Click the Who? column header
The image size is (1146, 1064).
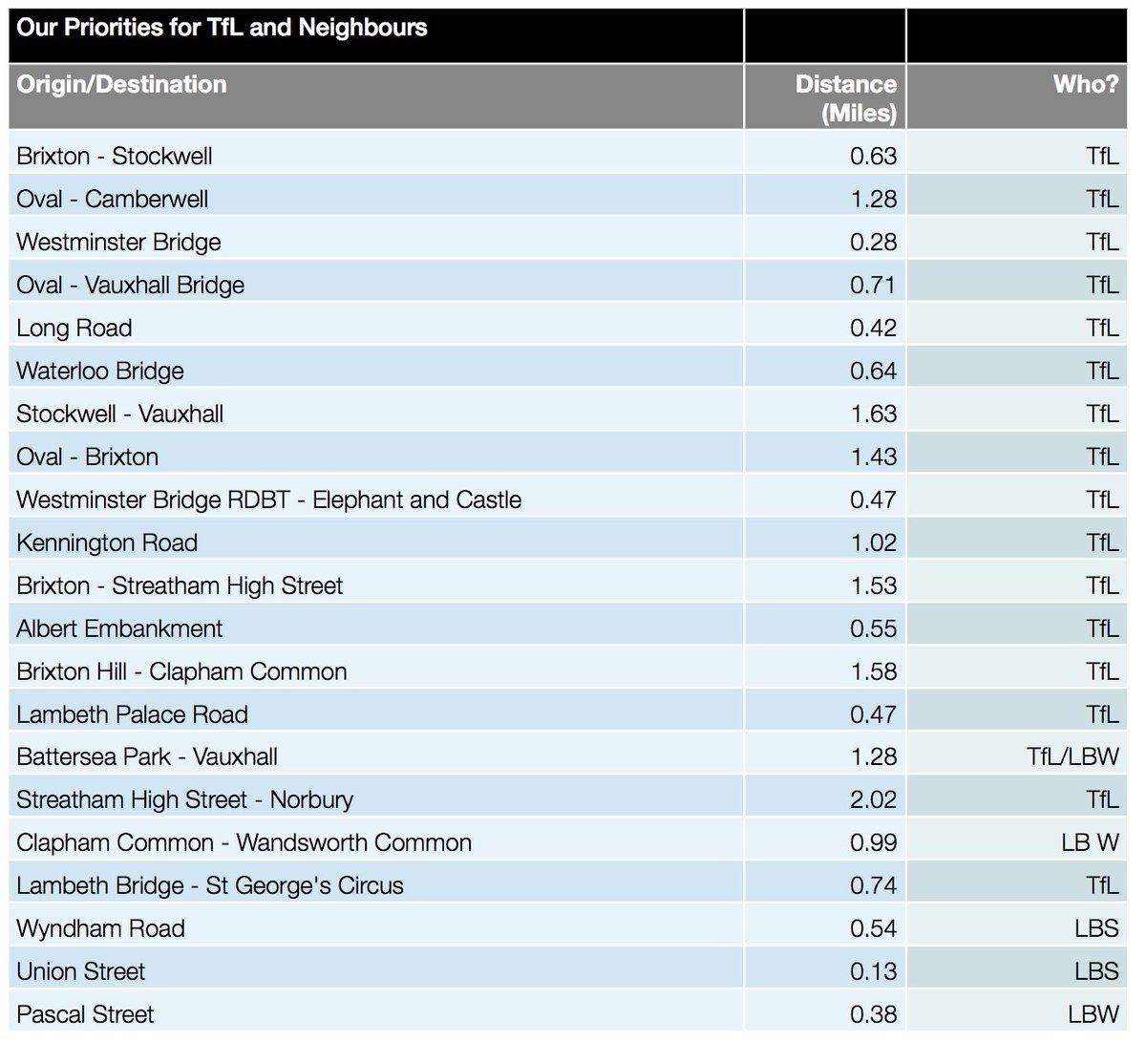[1086, 84]
